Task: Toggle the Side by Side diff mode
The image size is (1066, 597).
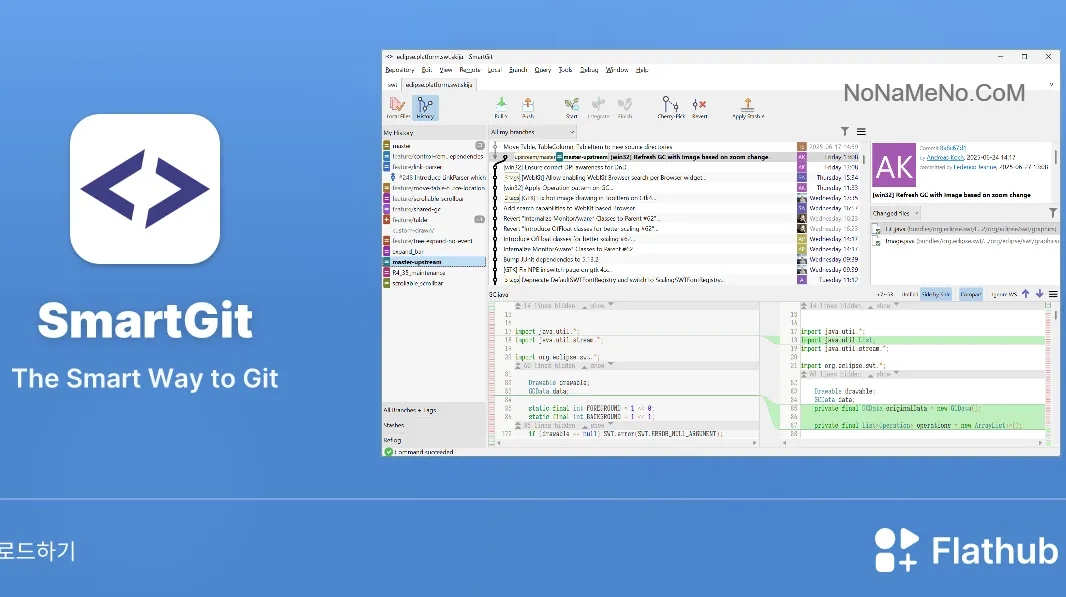Action: [x=936, y=294]
